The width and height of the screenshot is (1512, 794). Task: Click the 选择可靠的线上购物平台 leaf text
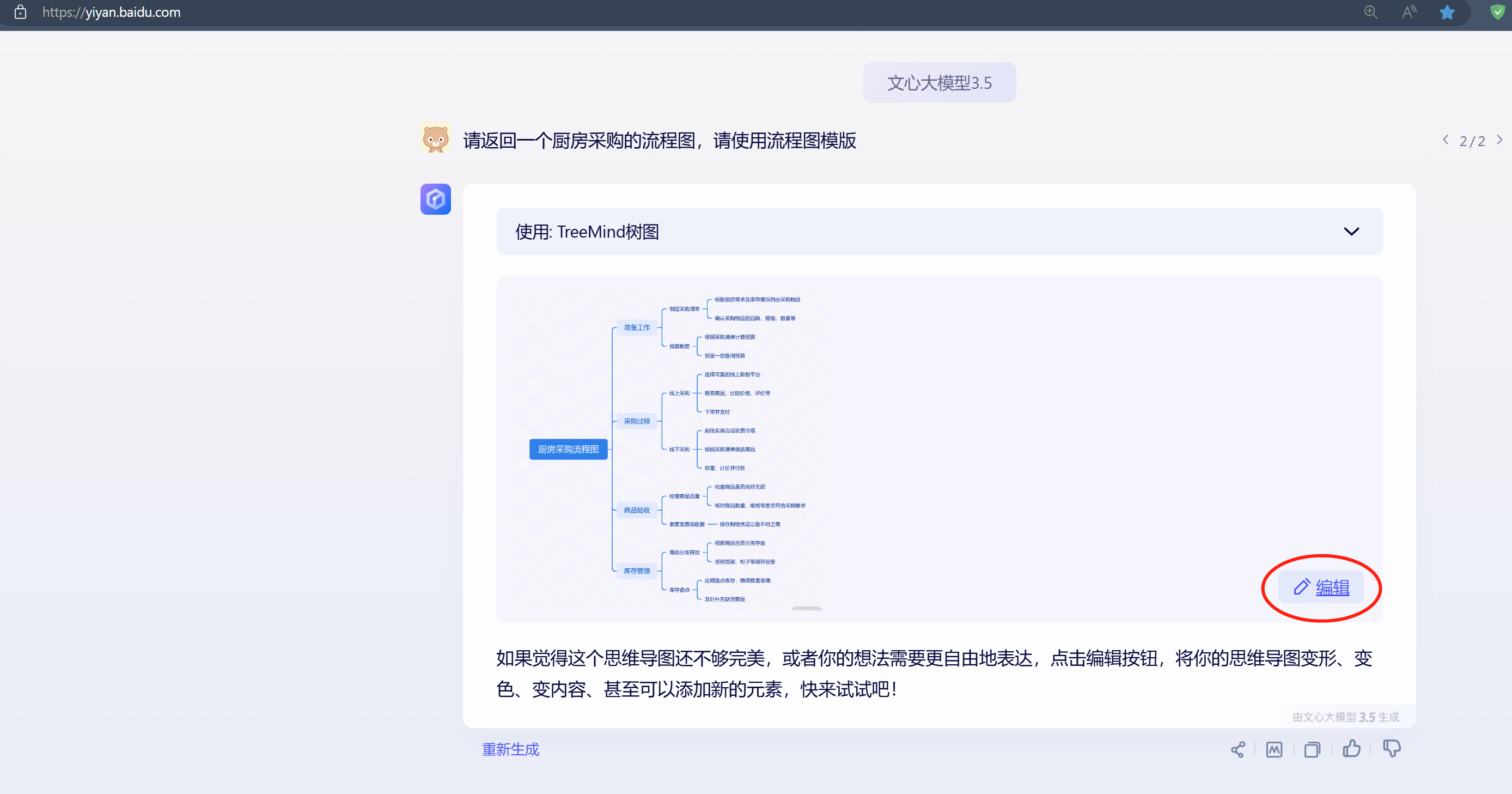[733, 375]
